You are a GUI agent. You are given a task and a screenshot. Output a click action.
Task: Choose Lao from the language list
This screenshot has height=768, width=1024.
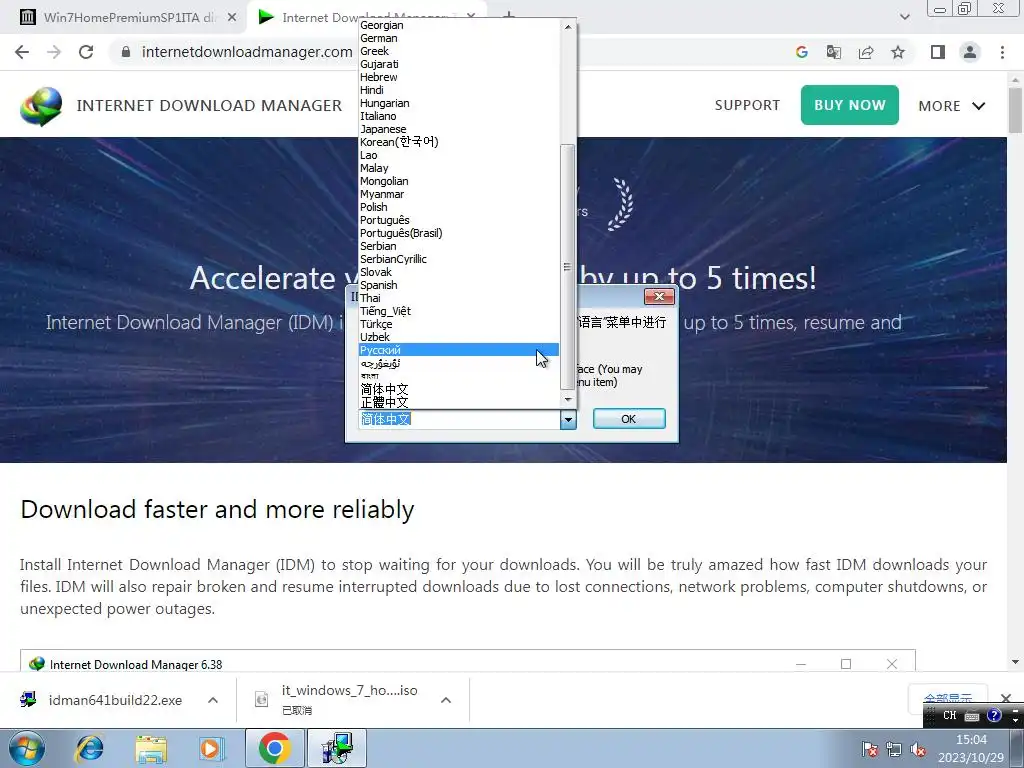(x=458, y=155)
